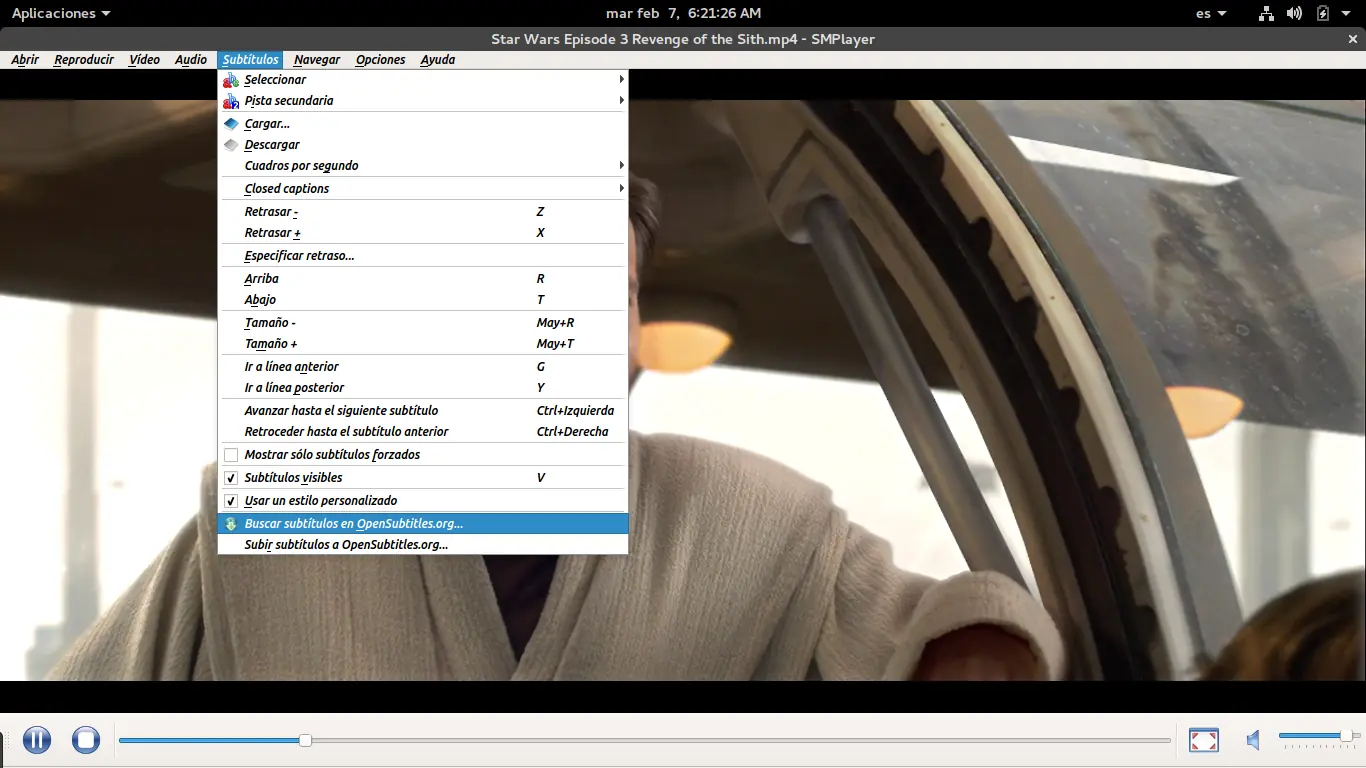The width and height of the screenshot is (1366, 768).
Task: Open the network status icon in top panel
Action: pos(1266,13)
